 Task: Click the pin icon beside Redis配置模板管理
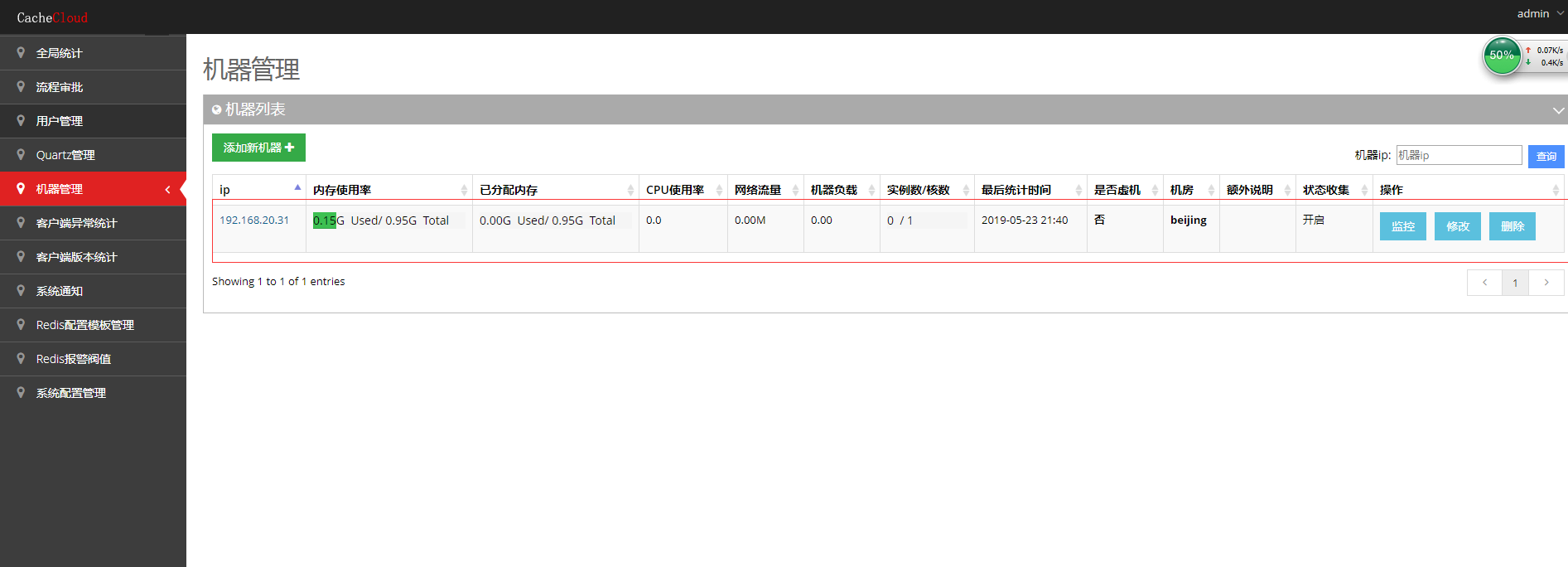pyautogui.click(x=21, y=324)
